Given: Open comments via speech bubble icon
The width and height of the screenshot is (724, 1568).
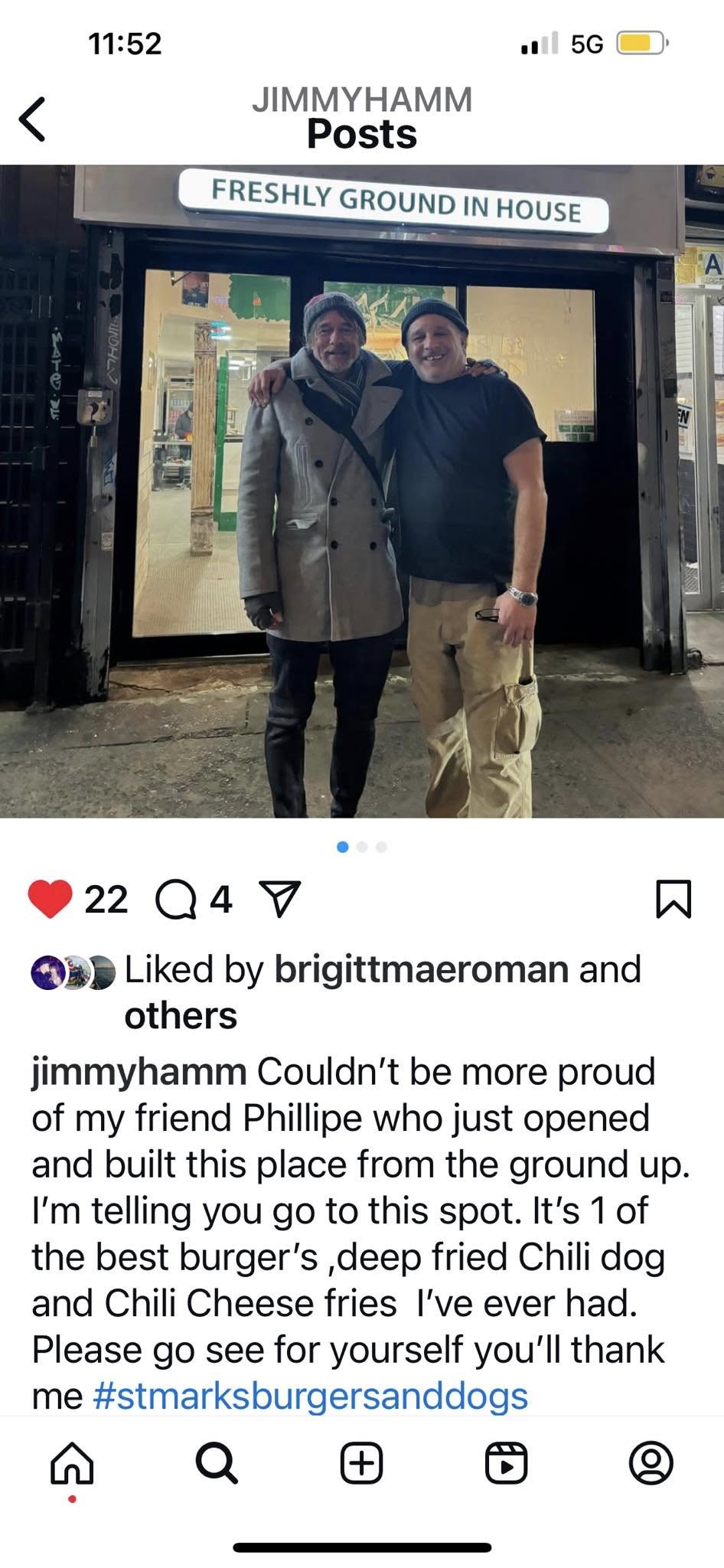Looking at the screenshot, I should point(177,900).
